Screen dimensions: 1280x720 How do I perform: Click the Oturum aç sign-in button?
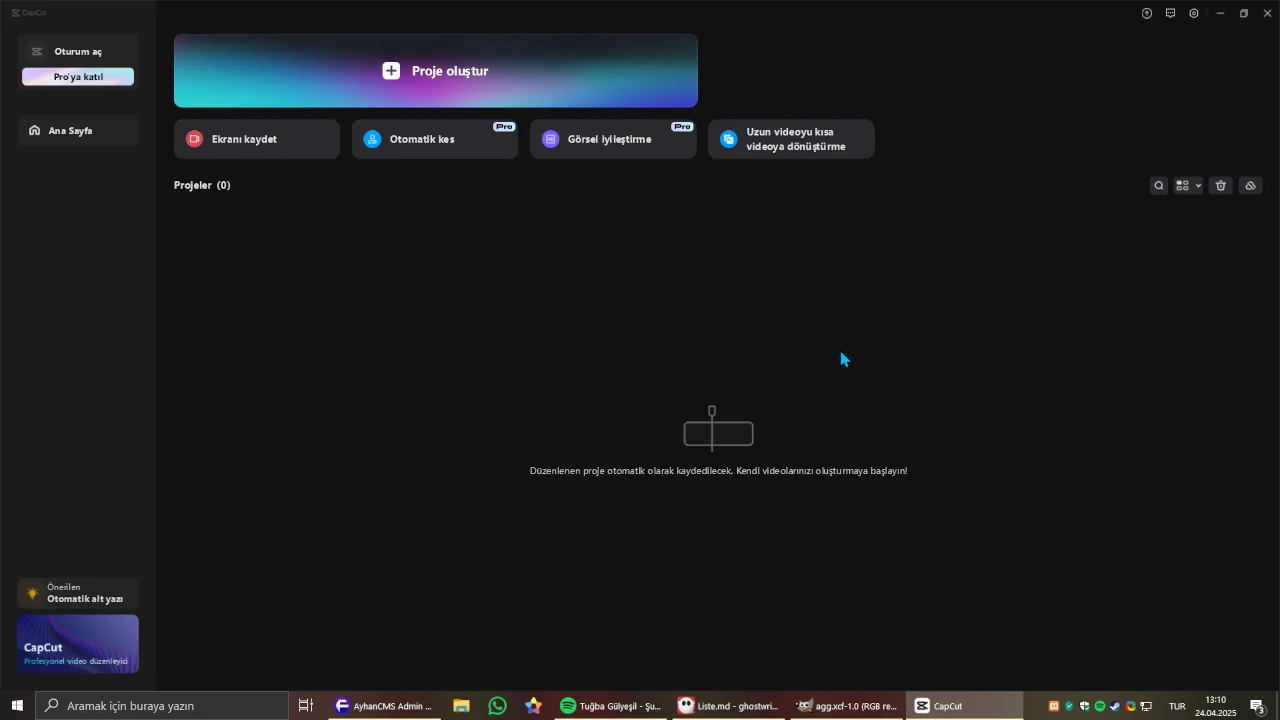tap(78, 51)
